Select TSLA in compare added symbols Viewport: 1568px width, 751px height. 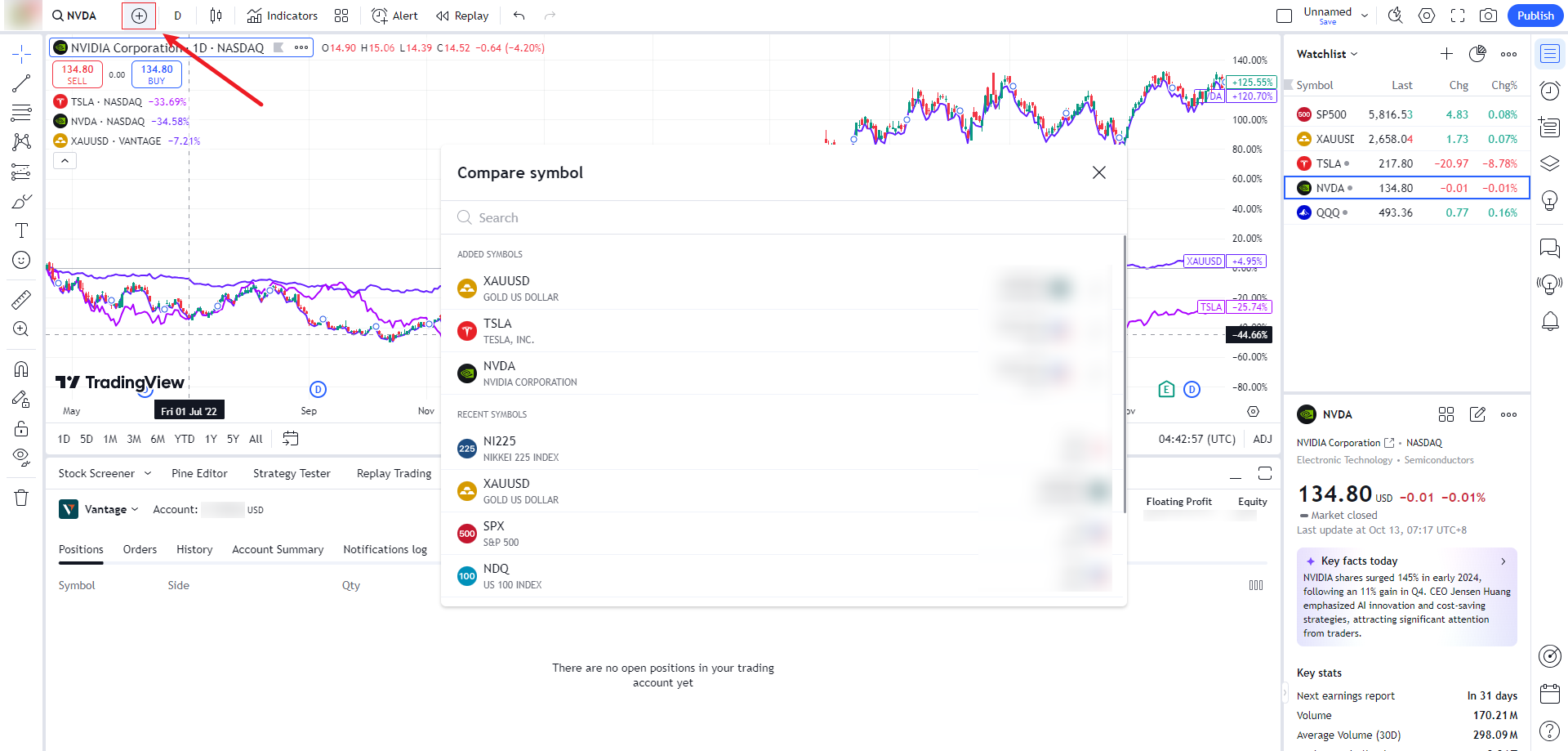(497, 330)
